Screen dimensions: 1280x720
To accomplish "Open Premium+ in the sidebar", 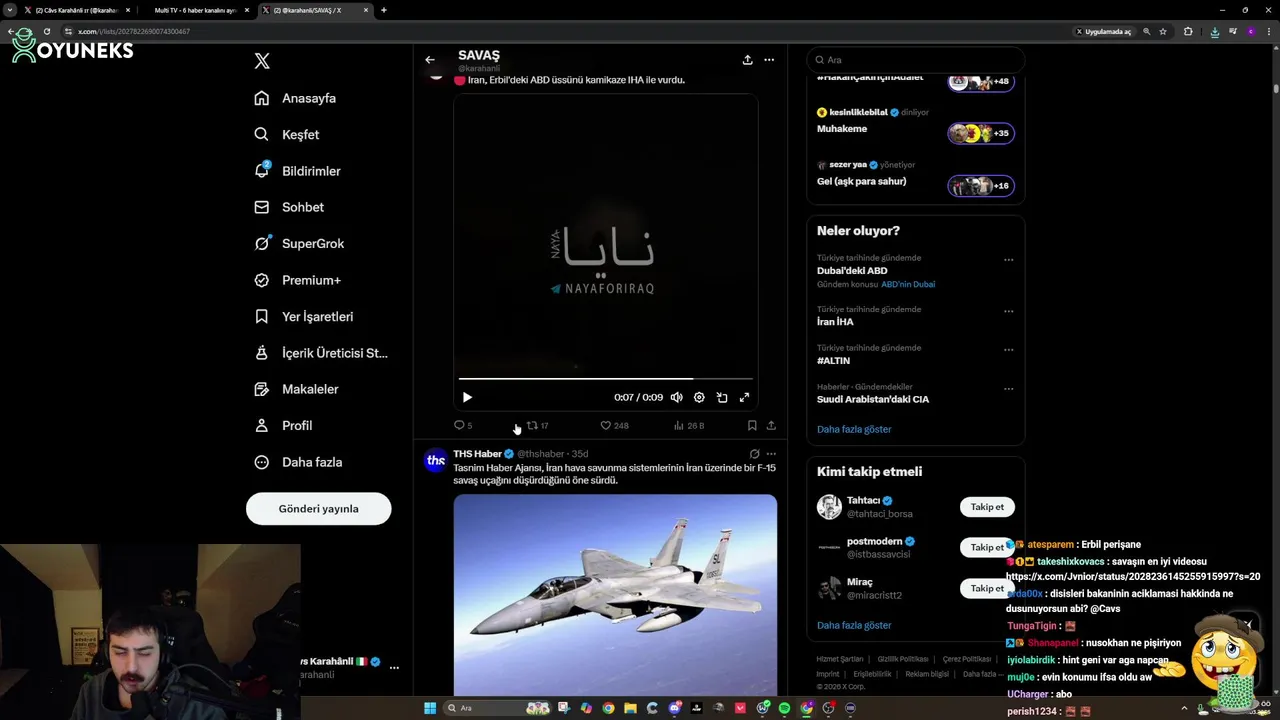I will [x=298, y=280].
